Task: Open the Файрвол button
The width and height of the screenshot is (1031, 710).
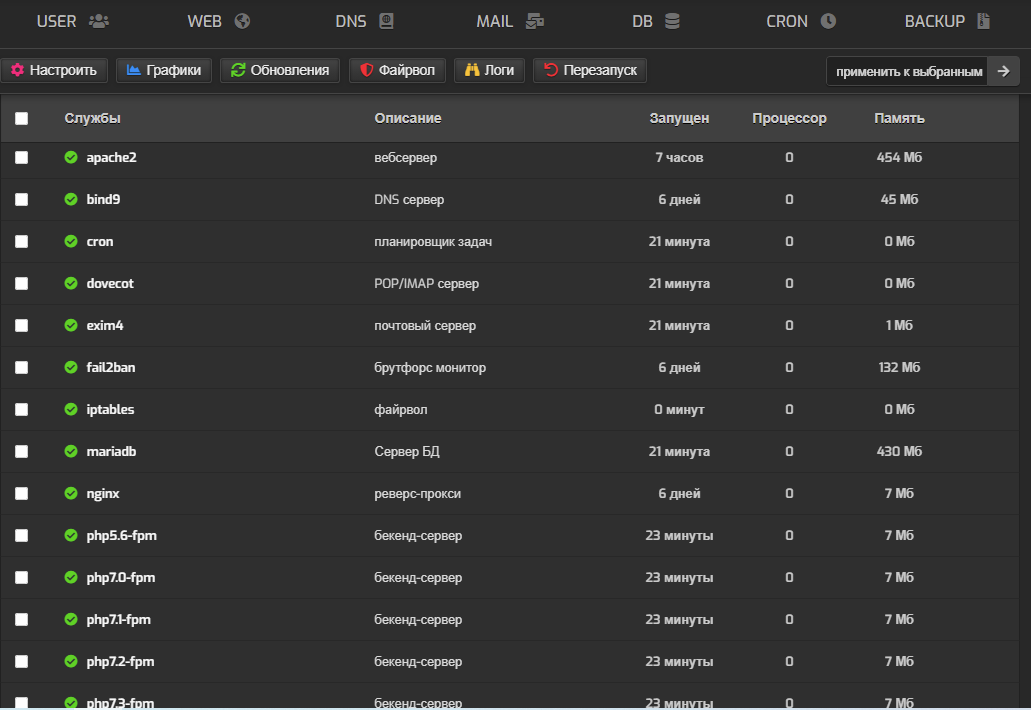Action: (x=397, y=70)
